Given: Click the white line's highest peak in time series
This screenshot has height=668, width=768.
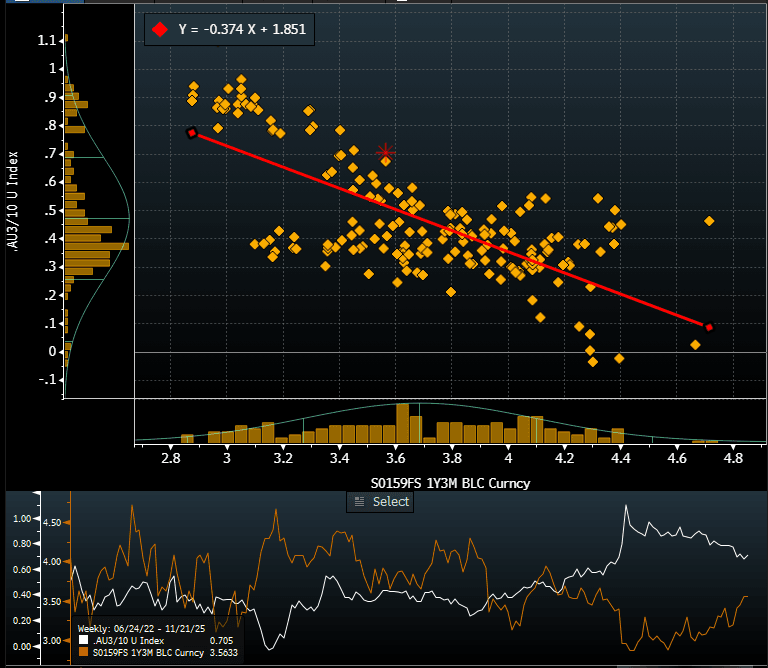Looking at the screenshot, I should point(626,507).
